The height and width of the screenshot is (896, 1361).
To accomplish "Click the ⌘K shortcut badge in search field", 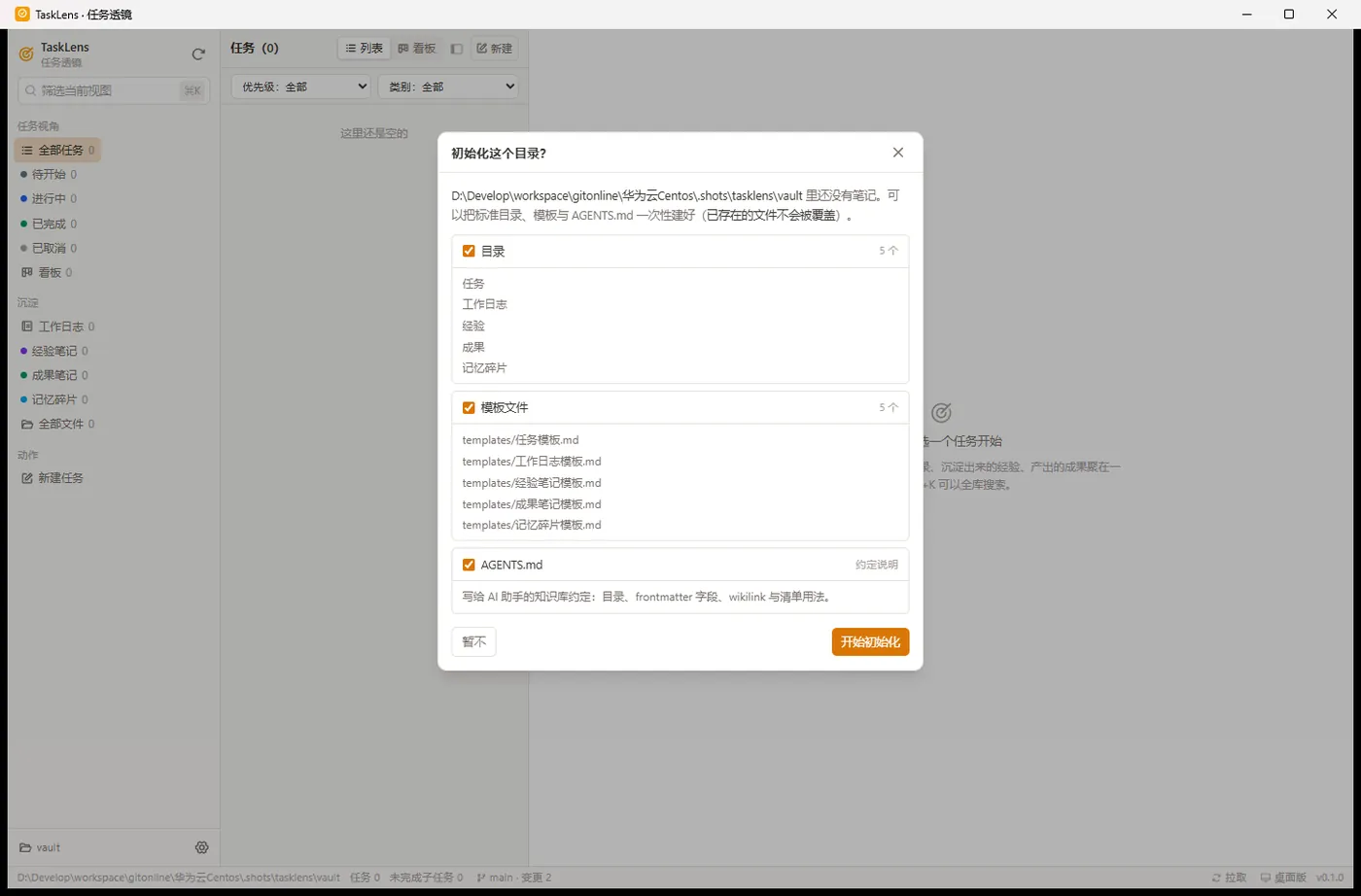I will coord(192,90).
